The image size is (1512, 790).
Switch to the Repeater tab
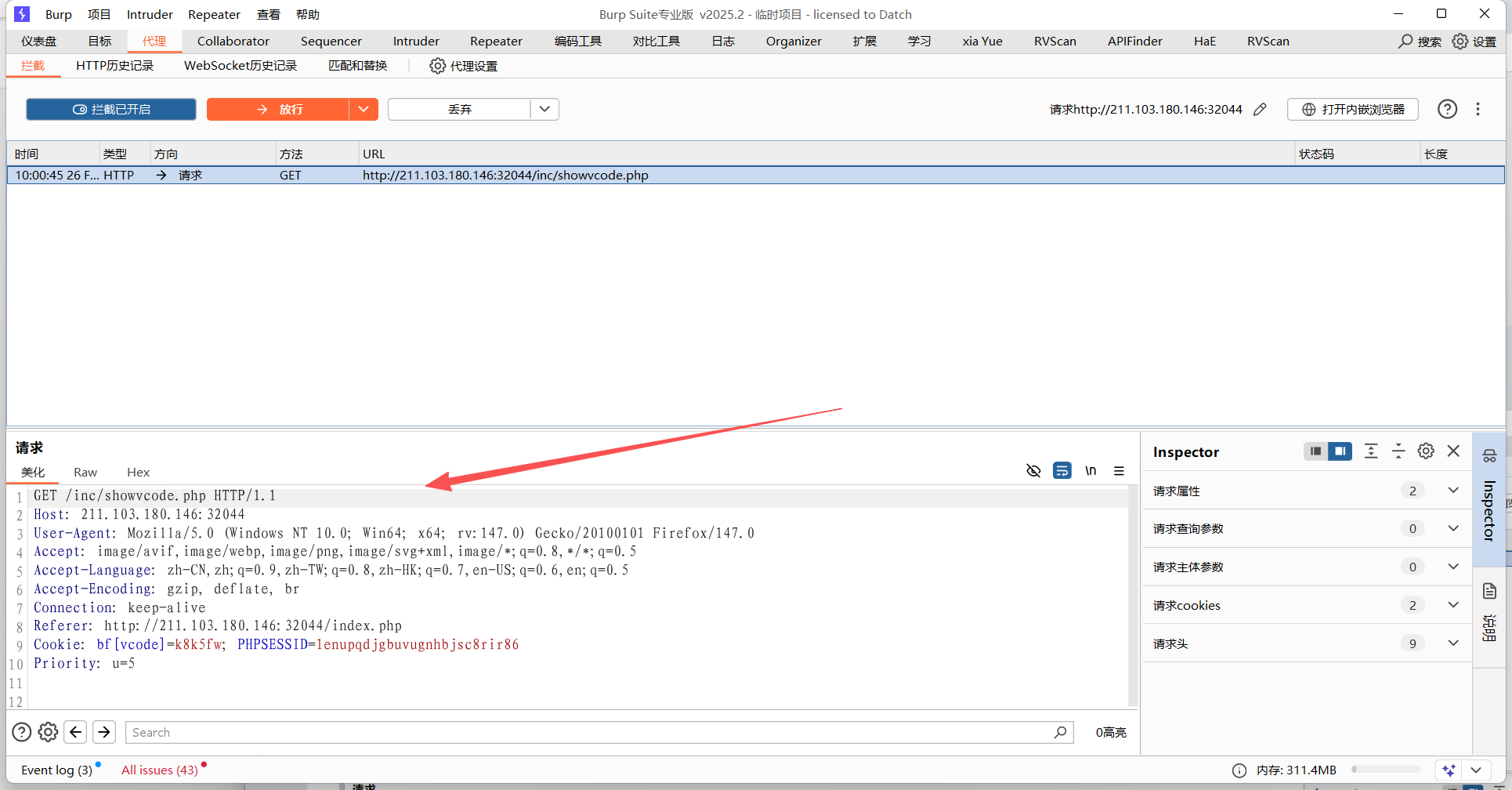(x=495, y=42)
